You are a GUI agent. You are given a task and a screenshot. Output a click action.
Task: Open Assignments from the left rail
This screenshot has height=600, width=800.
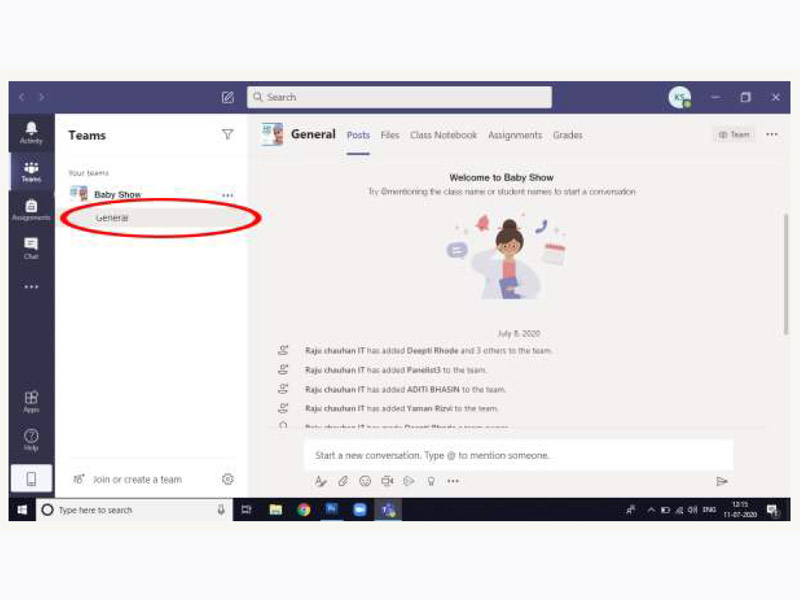coord(31,210)
